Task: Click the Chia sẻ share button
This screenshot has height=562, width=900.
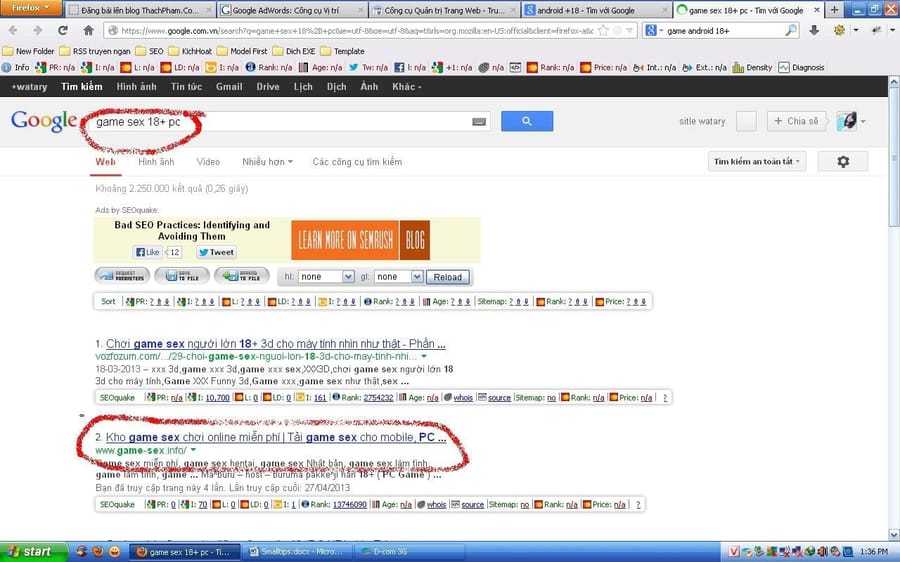Action: click(797, 121)
